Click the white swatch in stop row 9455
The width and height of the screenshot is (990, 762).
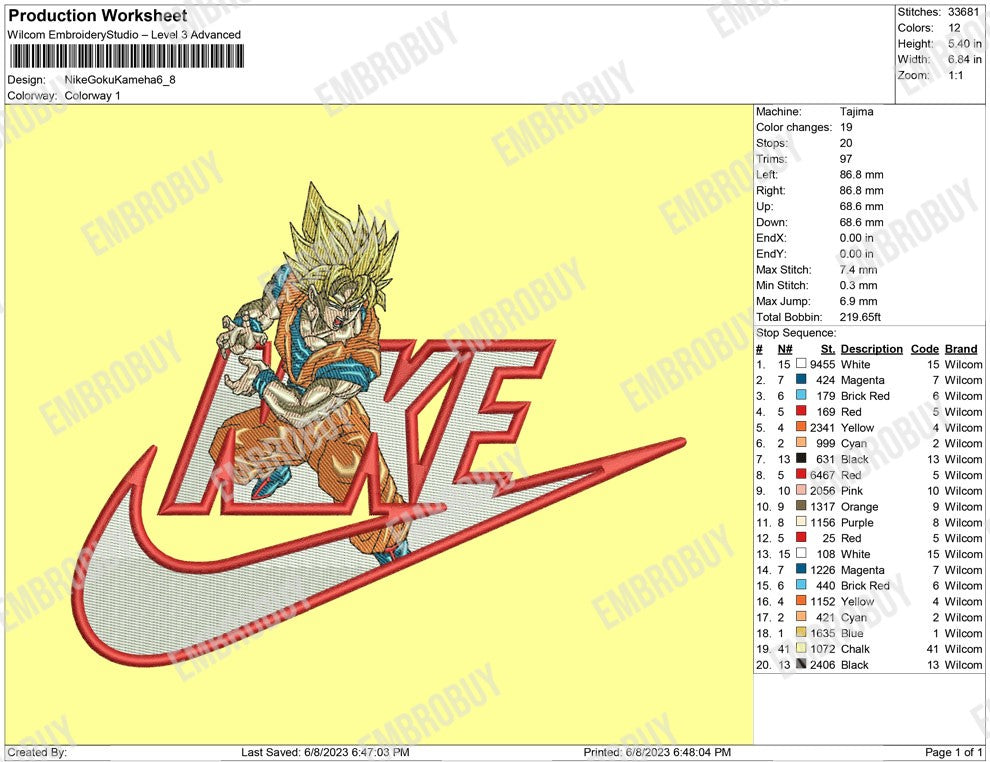pyautogui.click(x=801, y=364)
